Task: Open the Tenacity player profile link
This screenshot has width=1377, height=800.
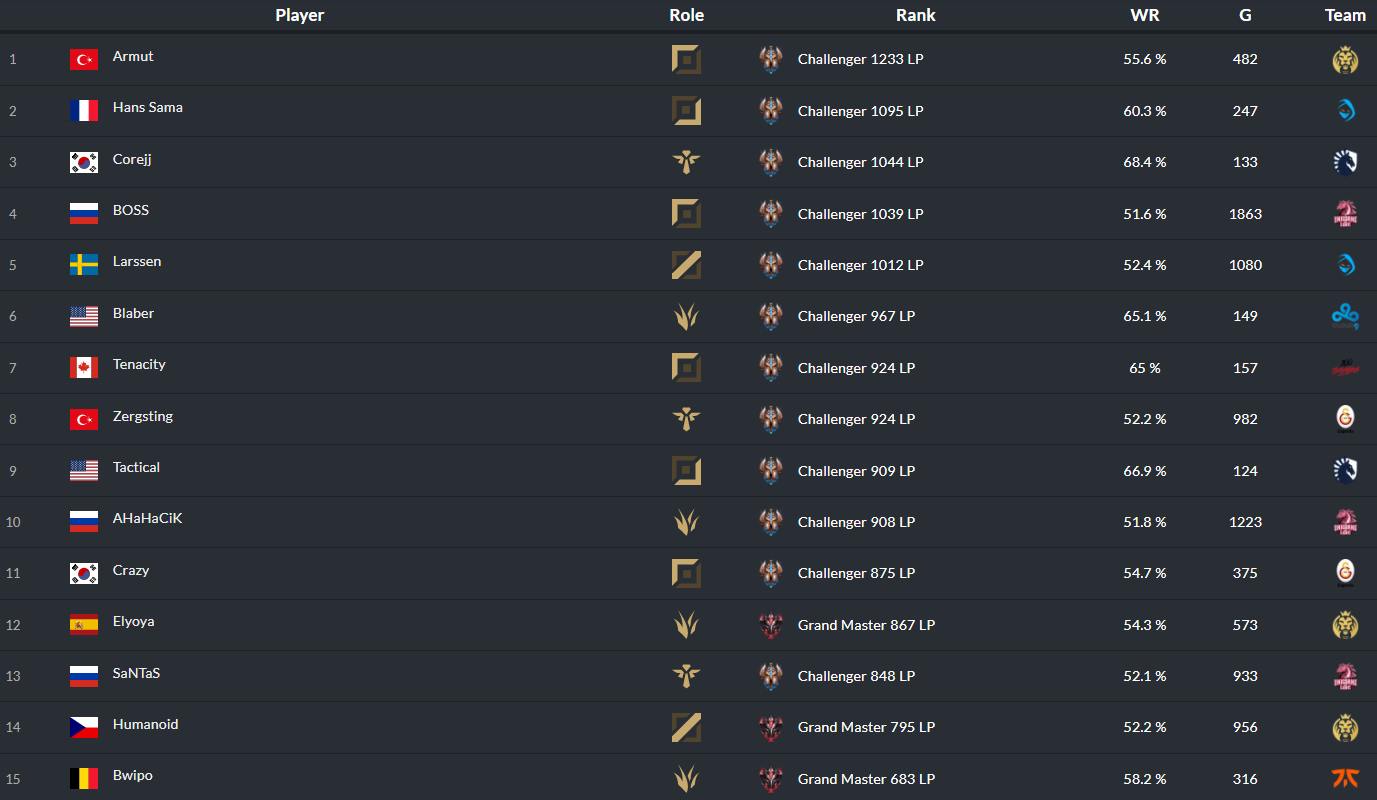Action: (139, 364)
